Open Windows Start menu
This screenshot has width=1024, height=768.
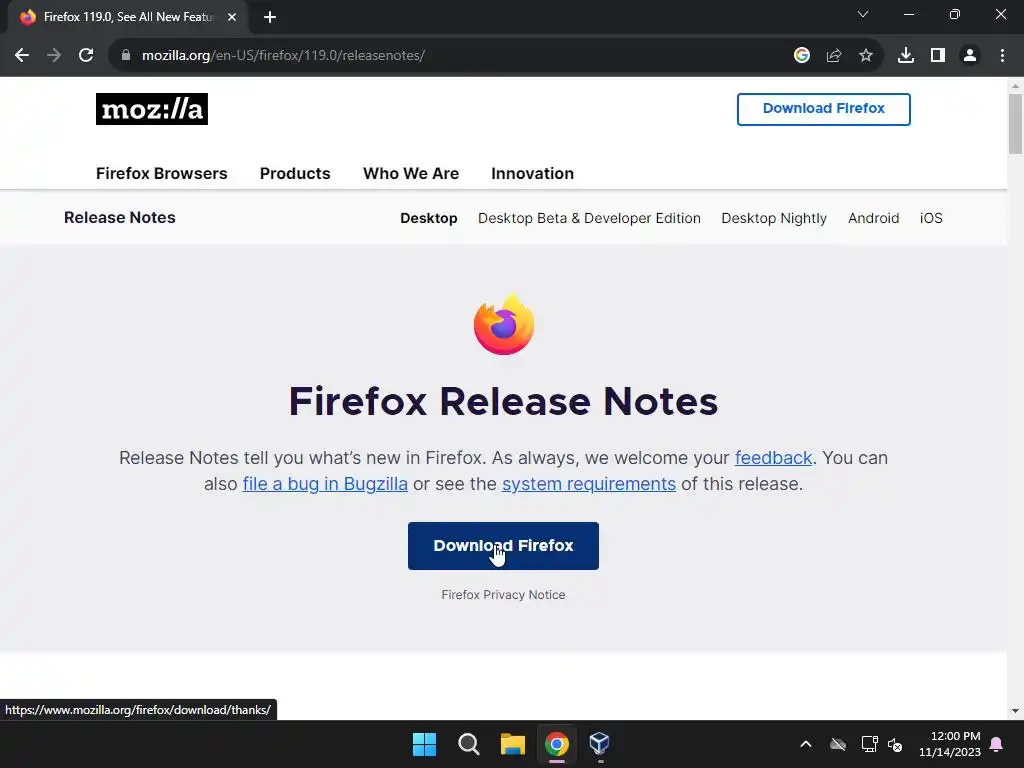click(x=424, y=744)
